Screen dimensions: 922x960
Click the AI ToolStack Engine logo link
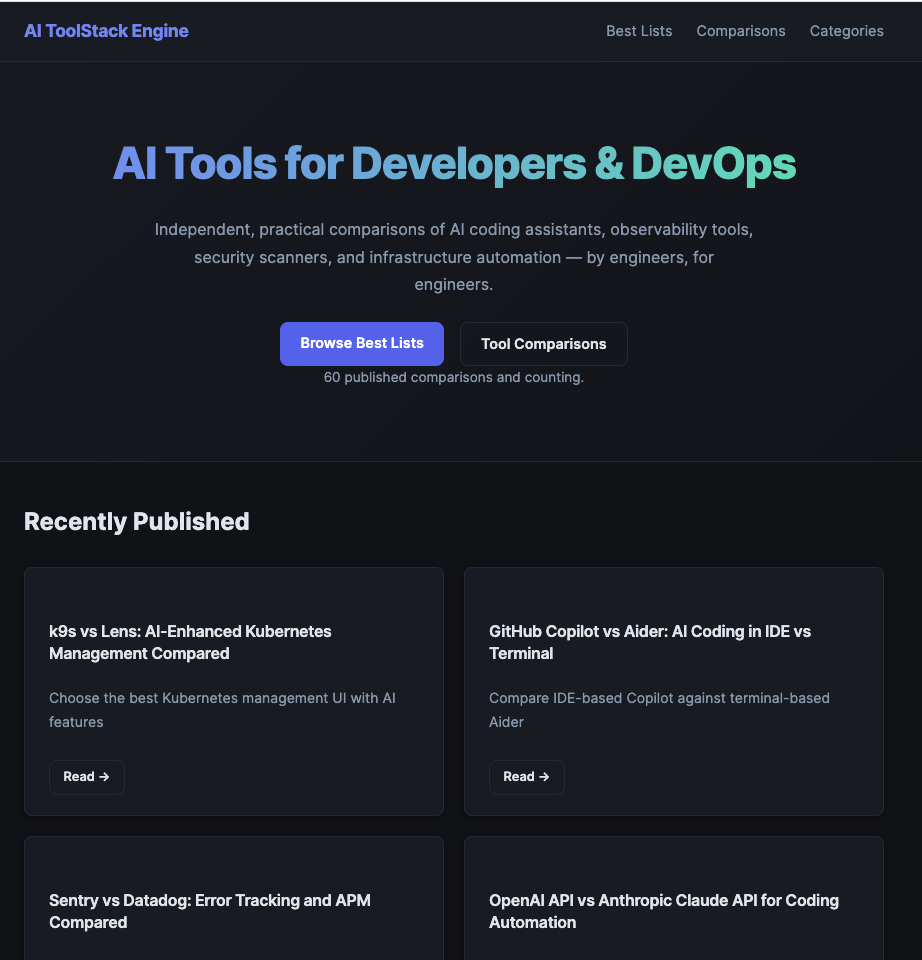point(106,31)
